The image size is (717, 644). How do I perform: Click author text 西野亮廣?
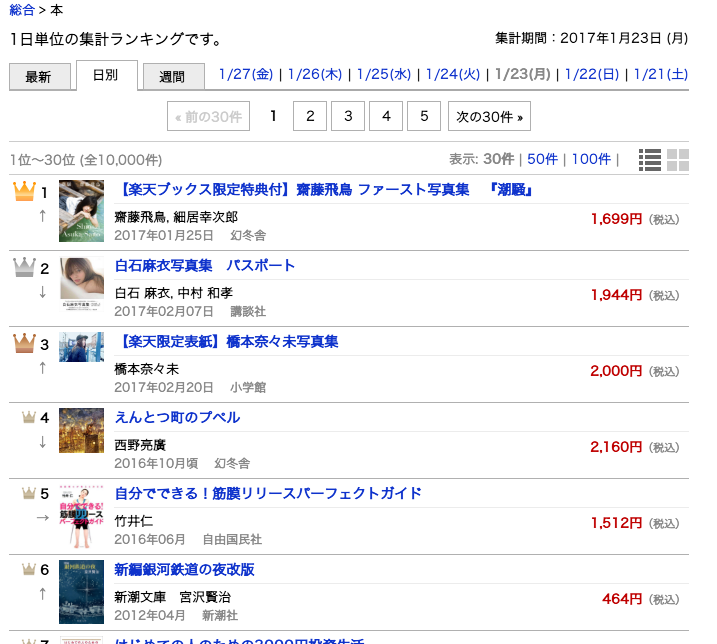coord(140,445)
